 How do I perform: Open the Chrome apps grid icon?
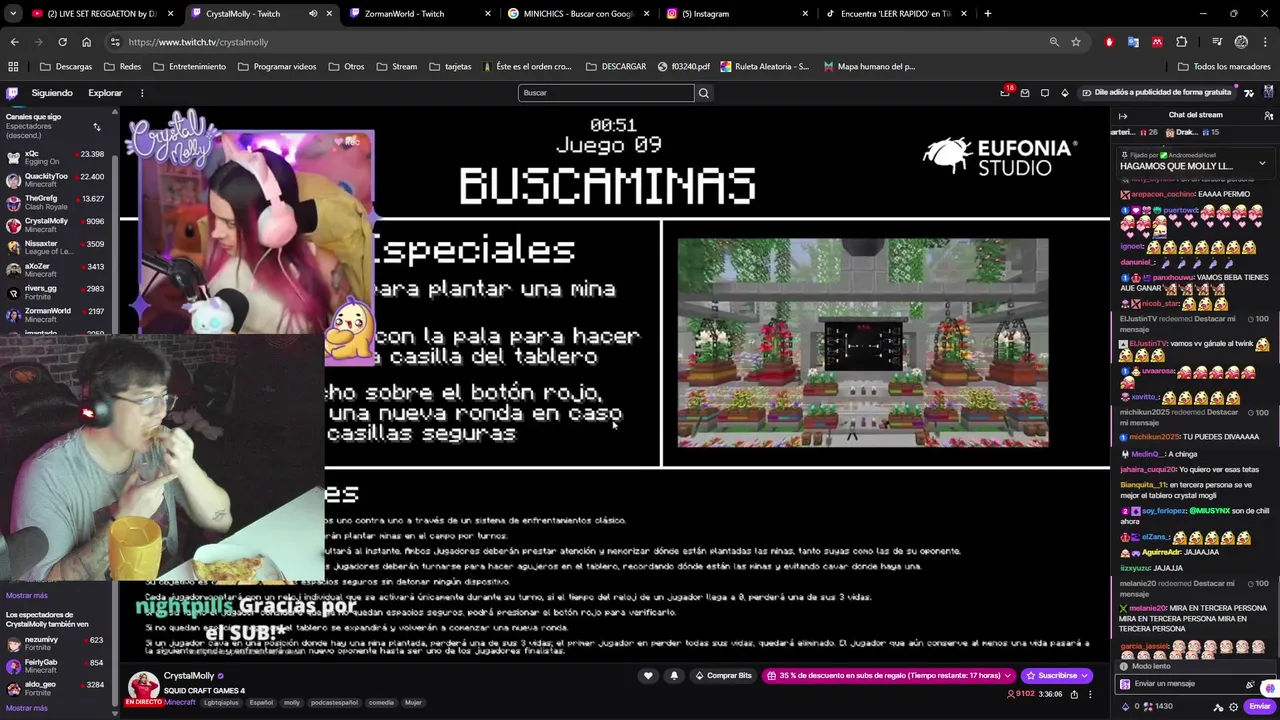tap(13, 66)
